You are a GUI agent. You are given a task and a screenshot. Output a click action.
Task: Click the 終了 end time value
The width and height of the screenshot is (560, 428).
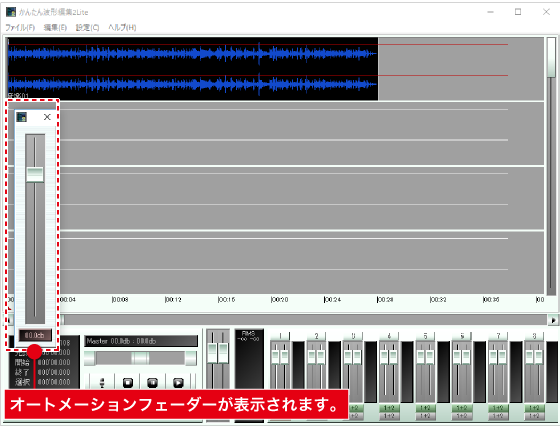pos(54,372)
